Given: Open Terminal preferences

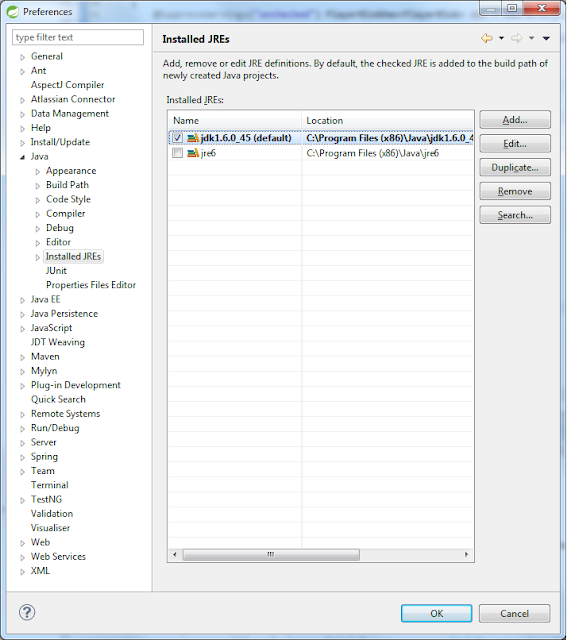Looking at the screenshot, I should tap(50, 485).
